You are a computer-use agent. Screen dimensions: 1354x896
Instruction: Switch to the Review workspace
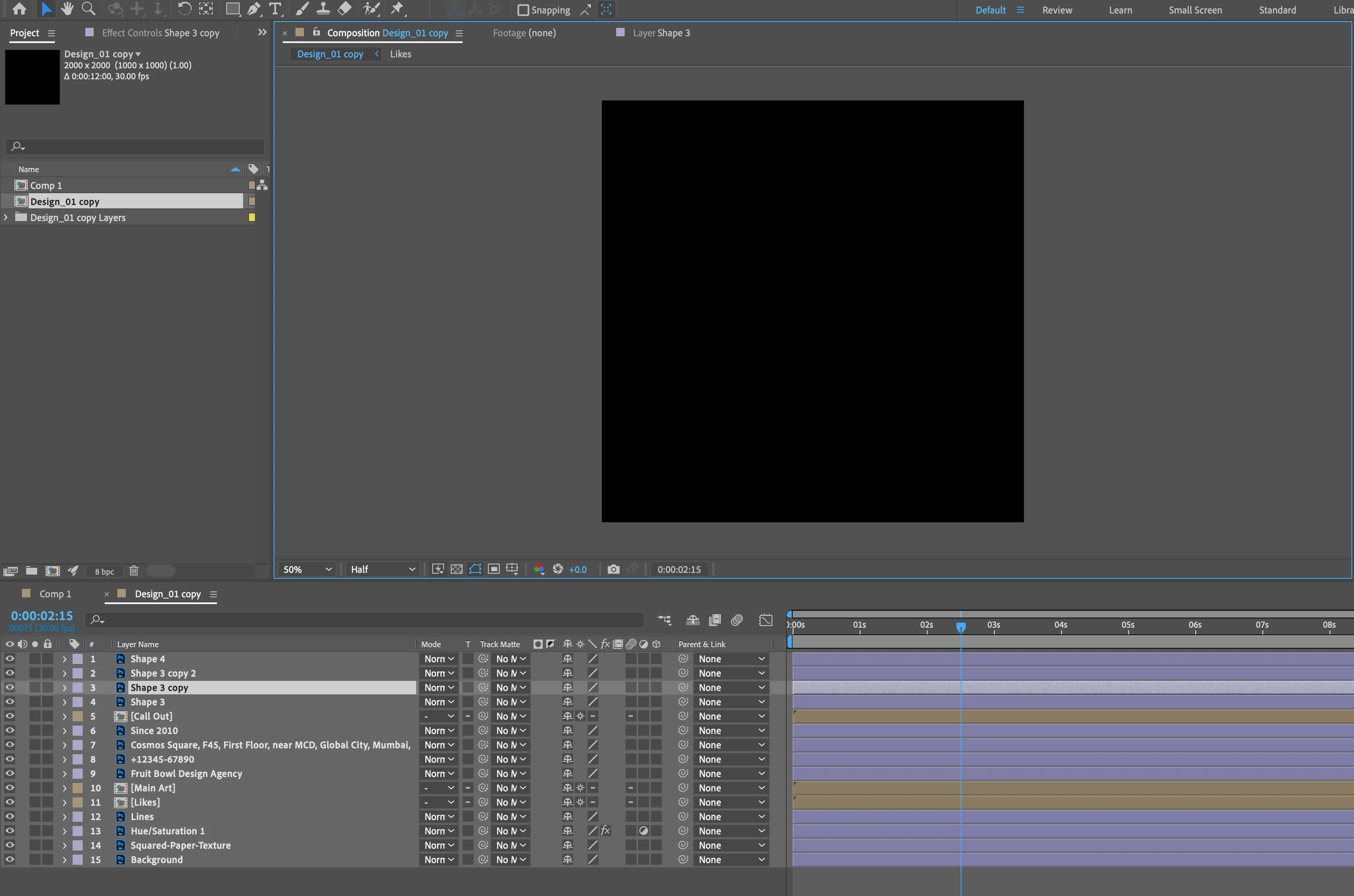pyautogui.click(x=1057, y=10)
